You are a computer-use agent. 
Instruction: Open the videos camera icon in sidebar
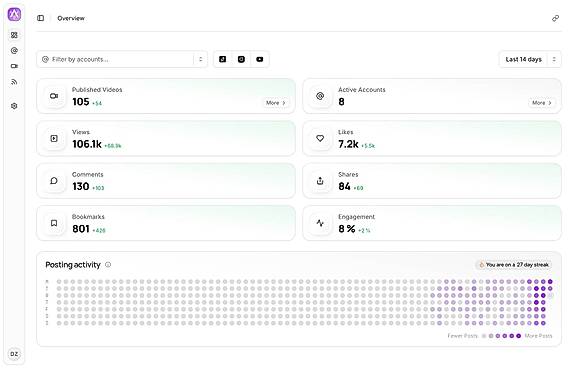(x=14, y=66)
